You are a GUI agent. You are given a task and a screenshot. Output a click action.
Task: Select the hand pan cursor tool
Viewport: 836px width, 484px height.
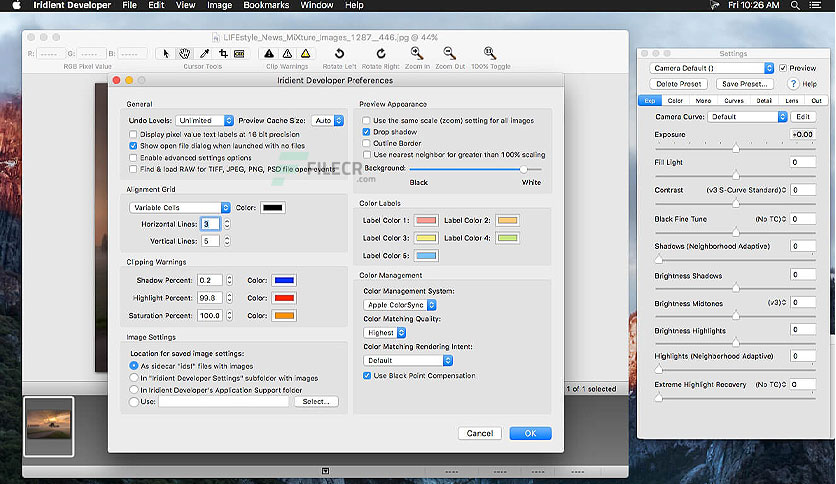coord(184,53)
